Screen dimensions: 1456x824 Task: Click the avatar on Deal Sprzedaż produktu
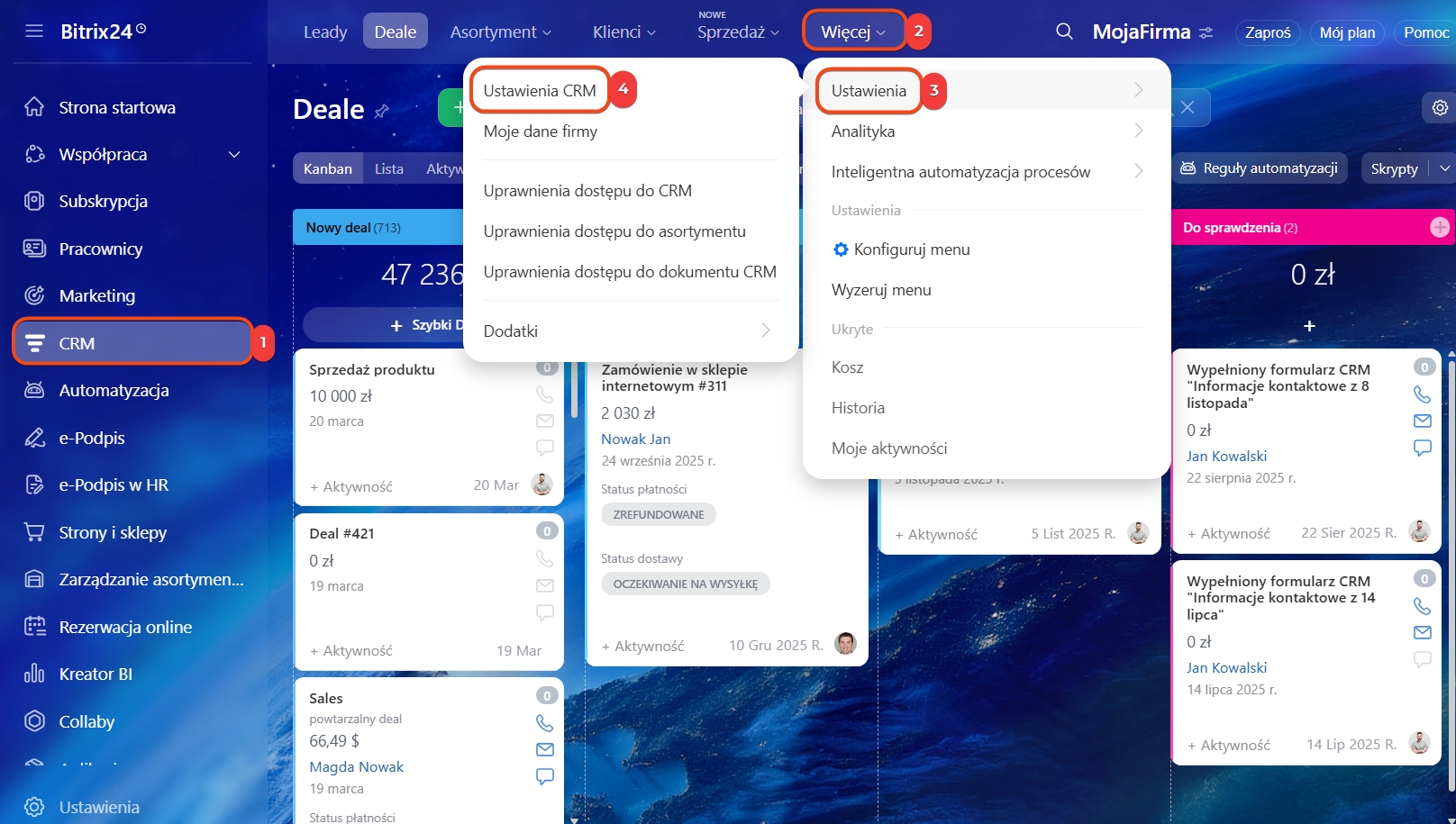point(541,484)
